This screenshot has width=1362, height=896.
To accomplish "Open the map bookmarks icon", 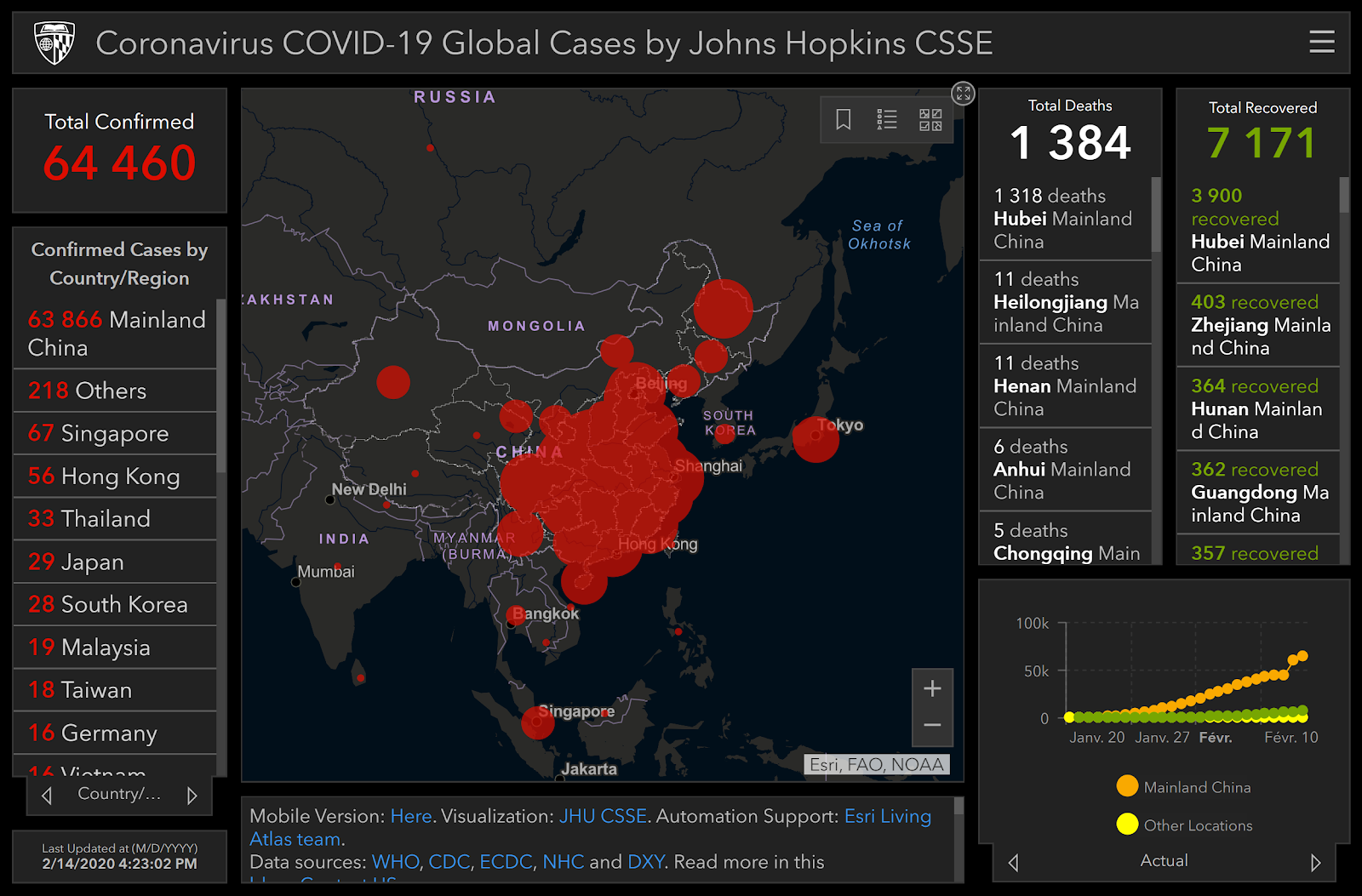I will (x=843, y=119).
